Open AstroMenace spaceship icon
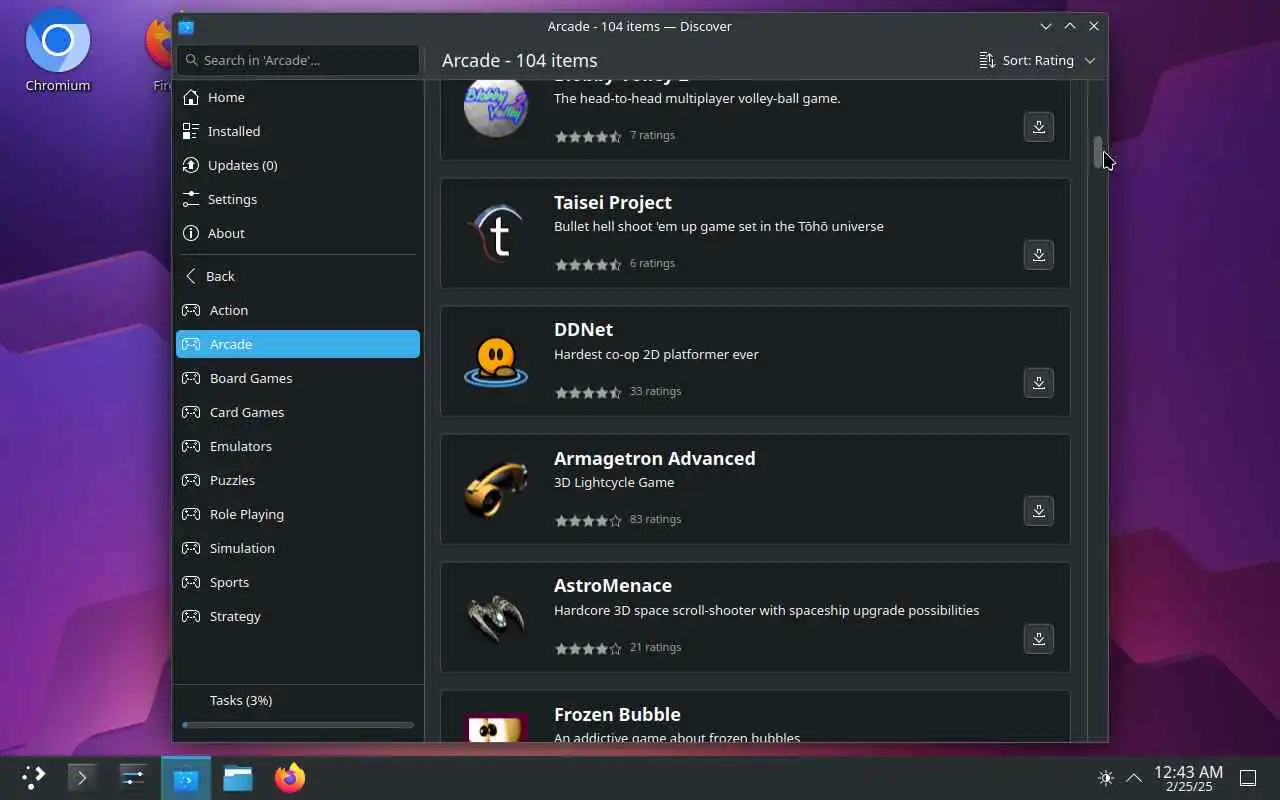The width and height of the screenshot is (1280, 800). [496, 617]
